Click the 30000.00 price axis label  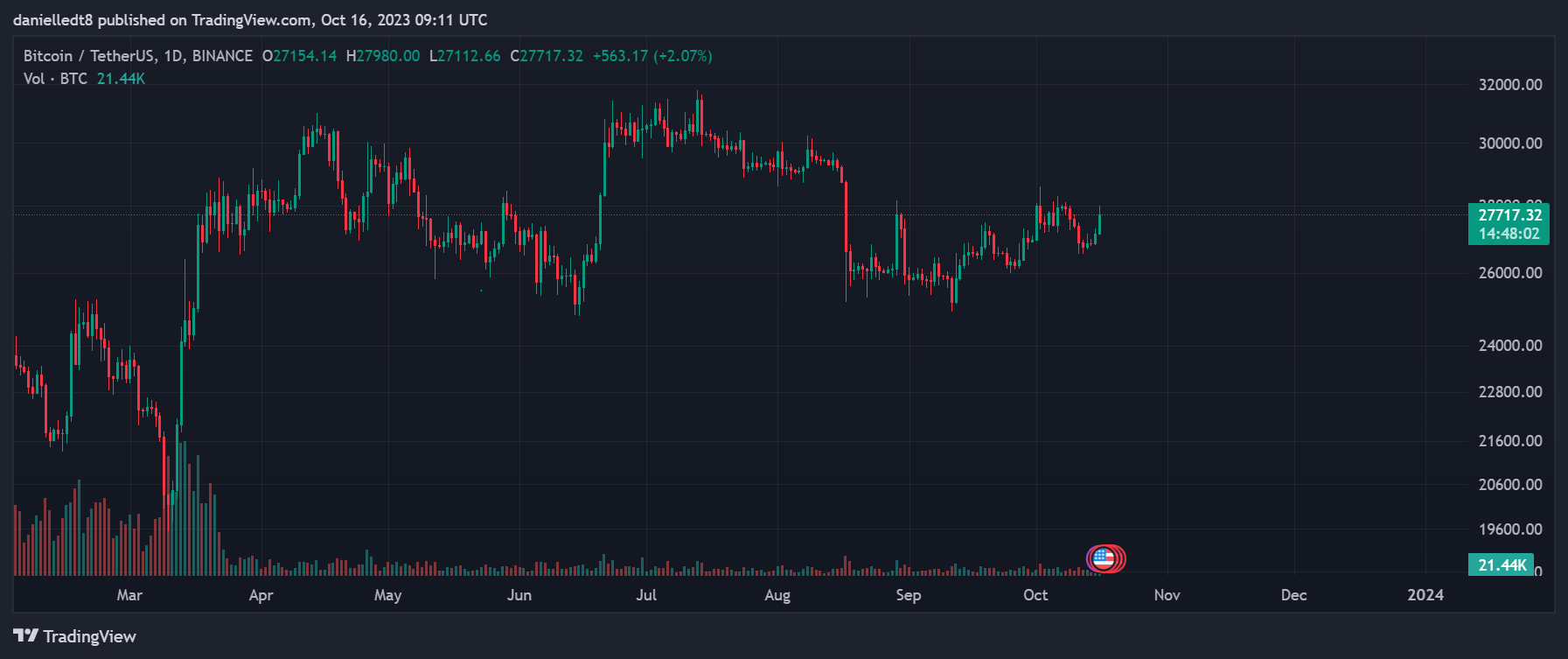click(x=1510, y=144)
